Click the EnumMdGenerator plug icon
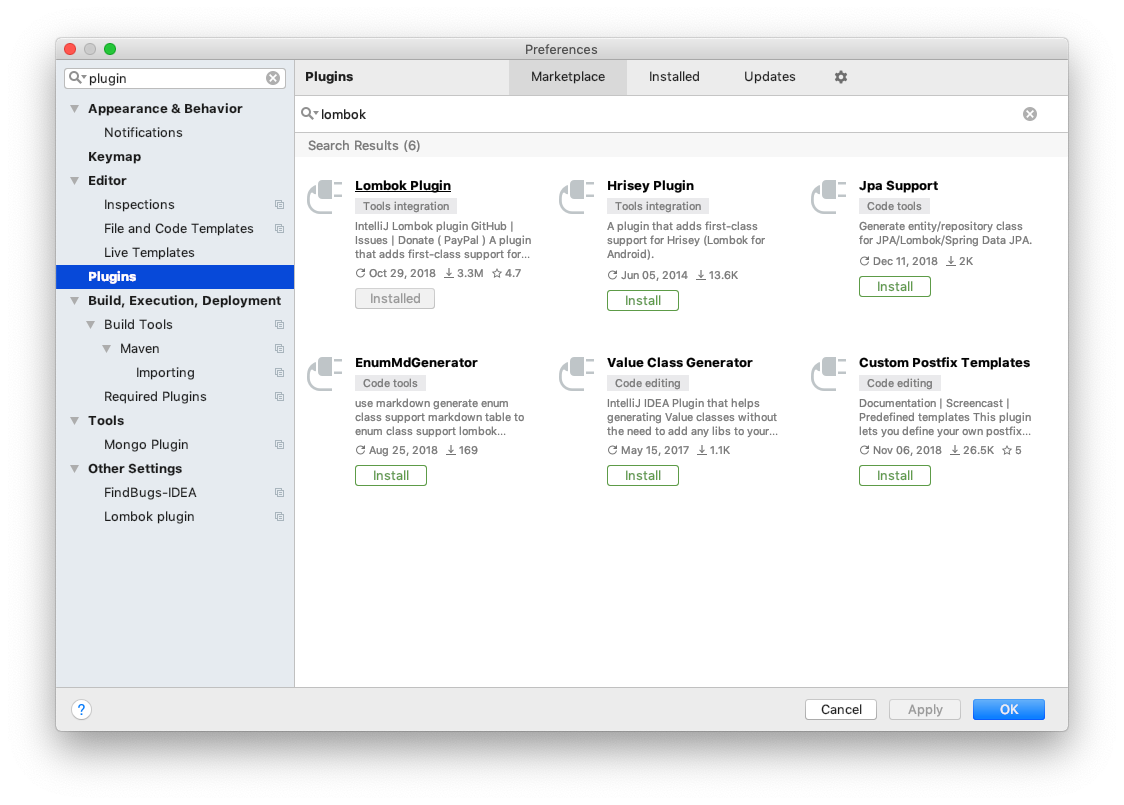 pyautogui.click(x=325, y=374)
